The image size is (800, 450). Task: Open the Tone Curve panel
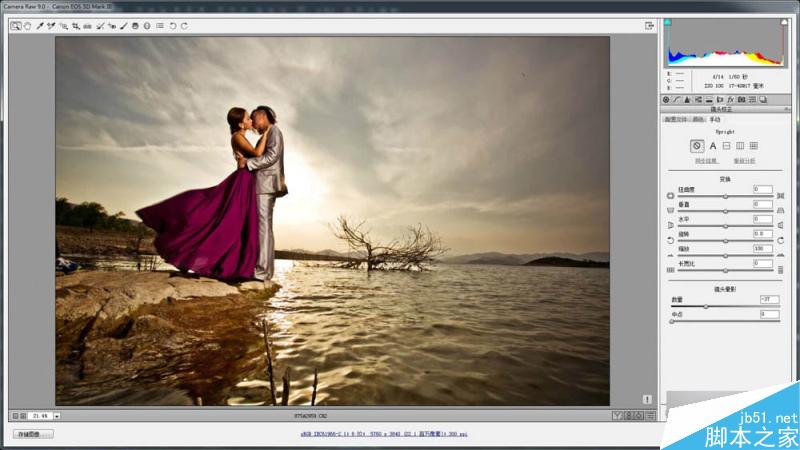tap(677, 99)
